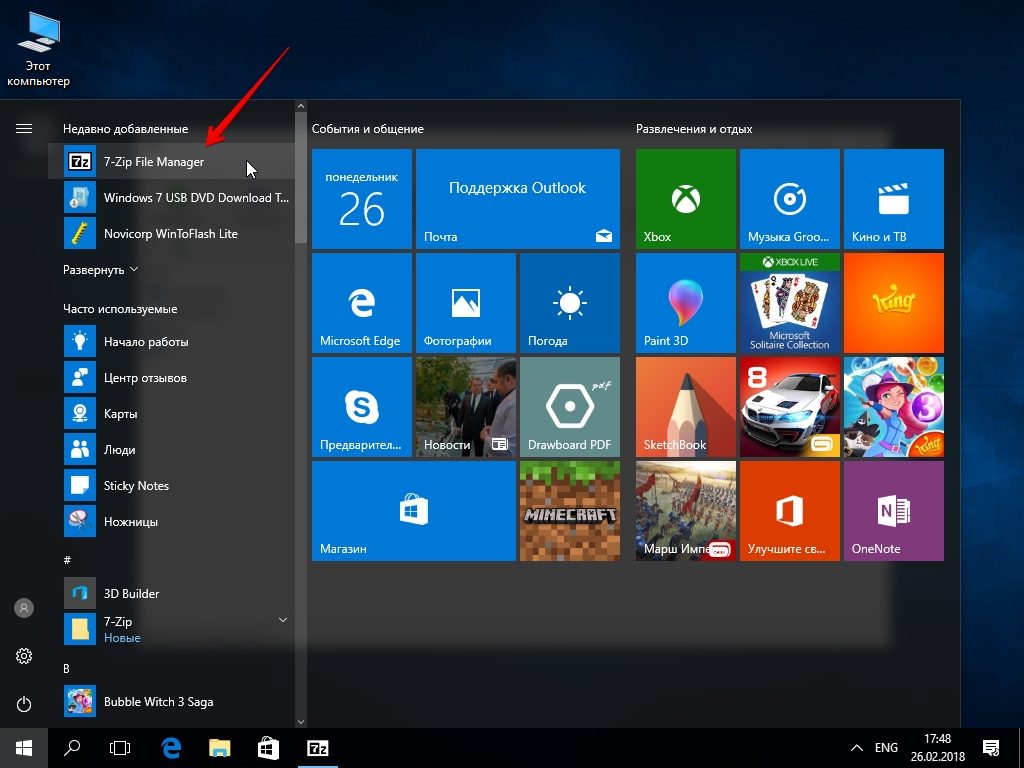Open Settings gear in Start menu
The image size is (1024, 768).
coord(24,656)
